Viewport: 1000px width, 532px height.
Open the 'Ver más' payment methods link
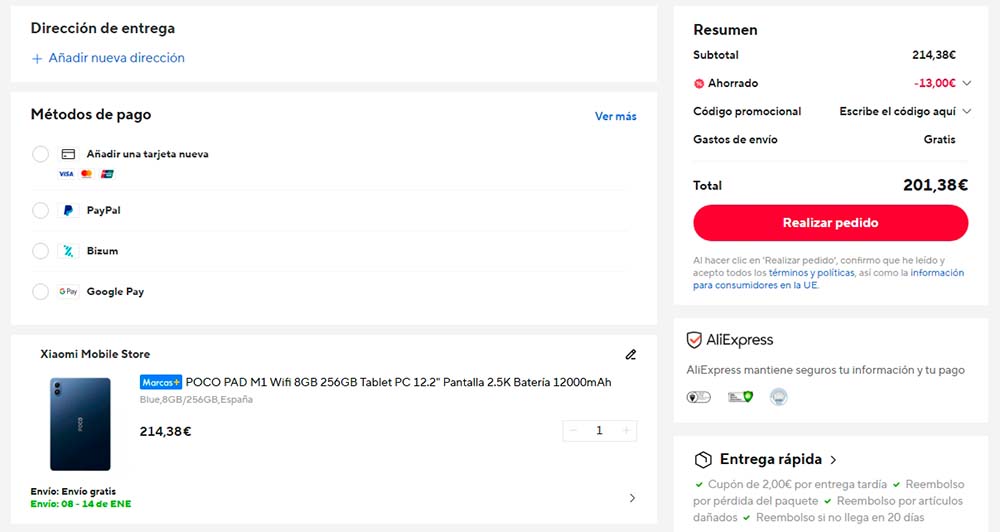[x=615, y=116]
